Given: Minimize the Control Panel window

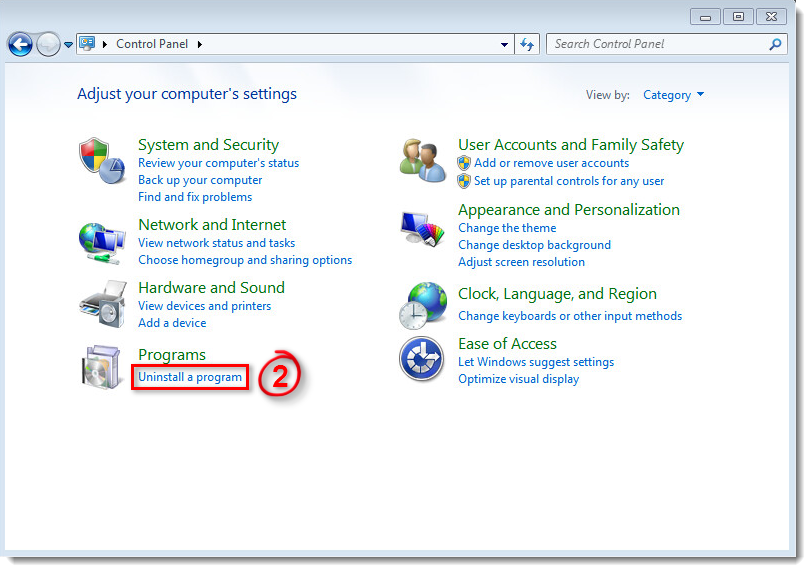Looking at the screenshot, I should tap(705, 17).
